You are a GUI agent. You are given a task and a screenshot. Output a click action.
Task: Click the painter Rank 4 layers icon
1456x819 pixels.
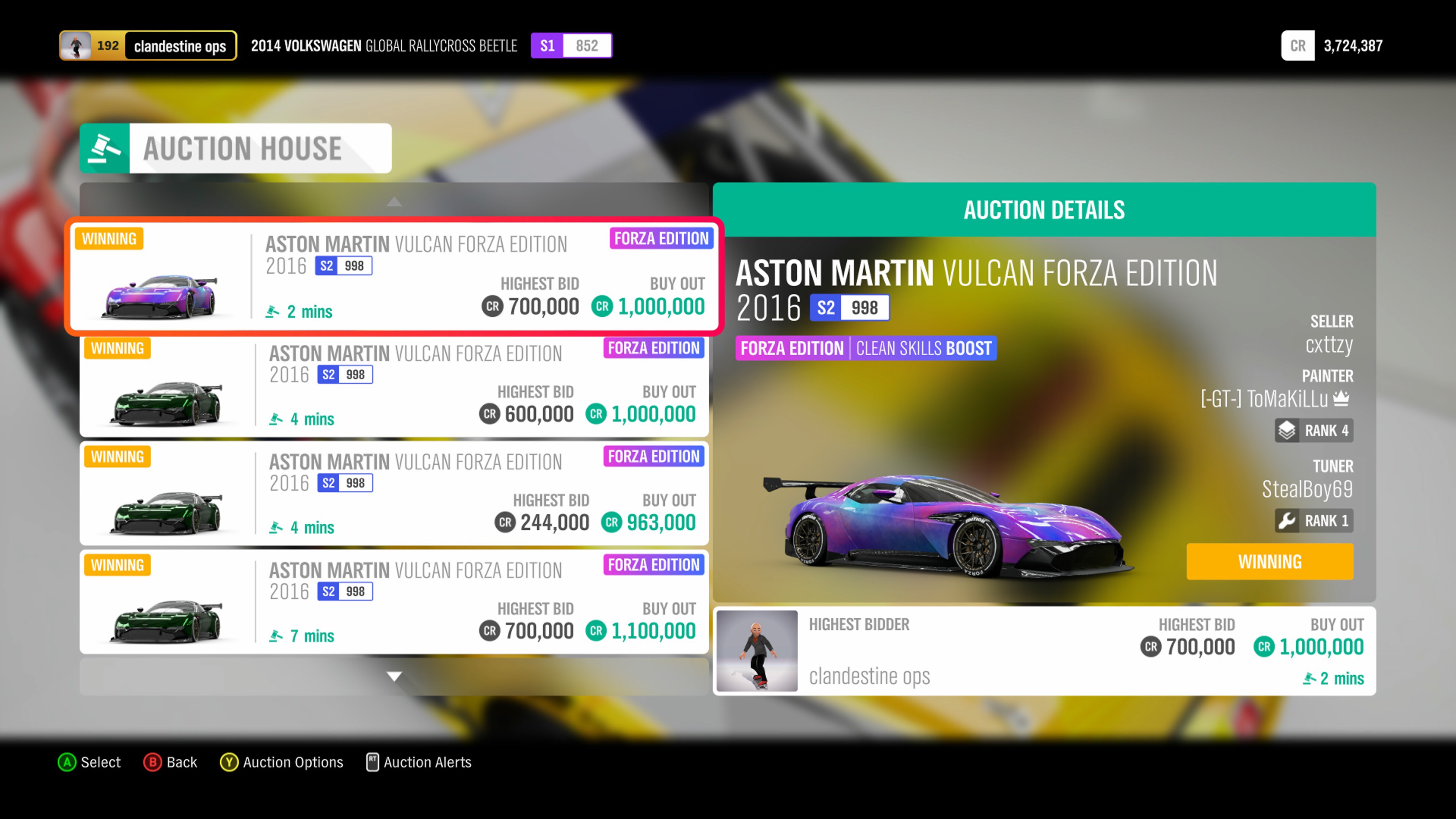point(1287,431)
